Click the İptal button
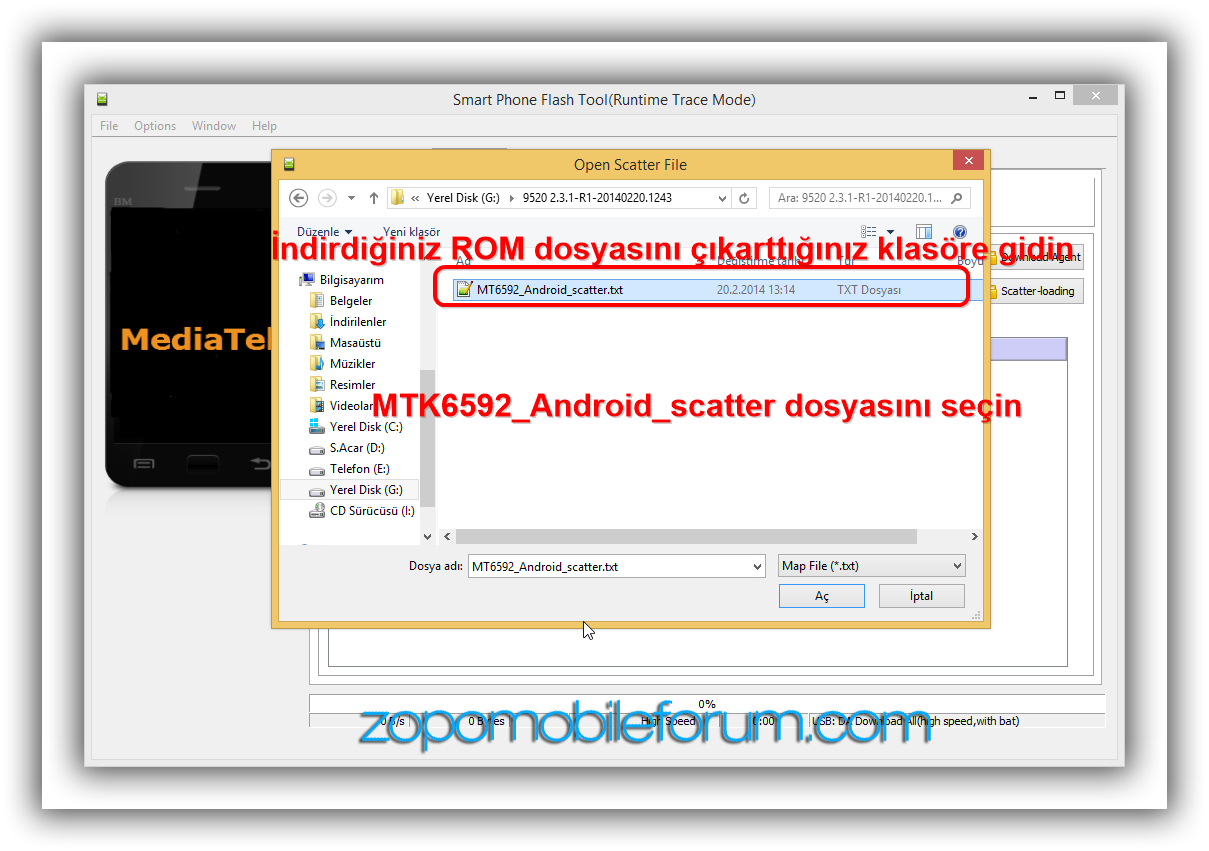Viewport: 1209px width, 851px height. click(921, 596)
